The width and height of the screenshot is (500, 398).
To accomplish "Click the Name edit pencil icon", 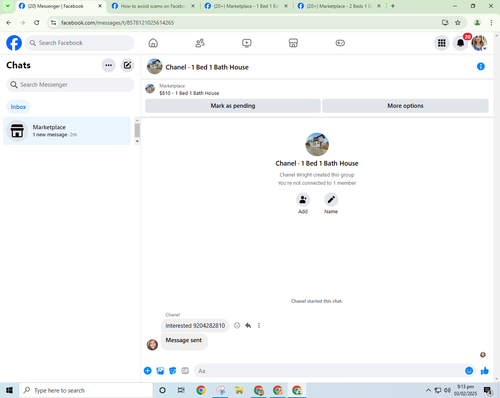I will 331,200.
